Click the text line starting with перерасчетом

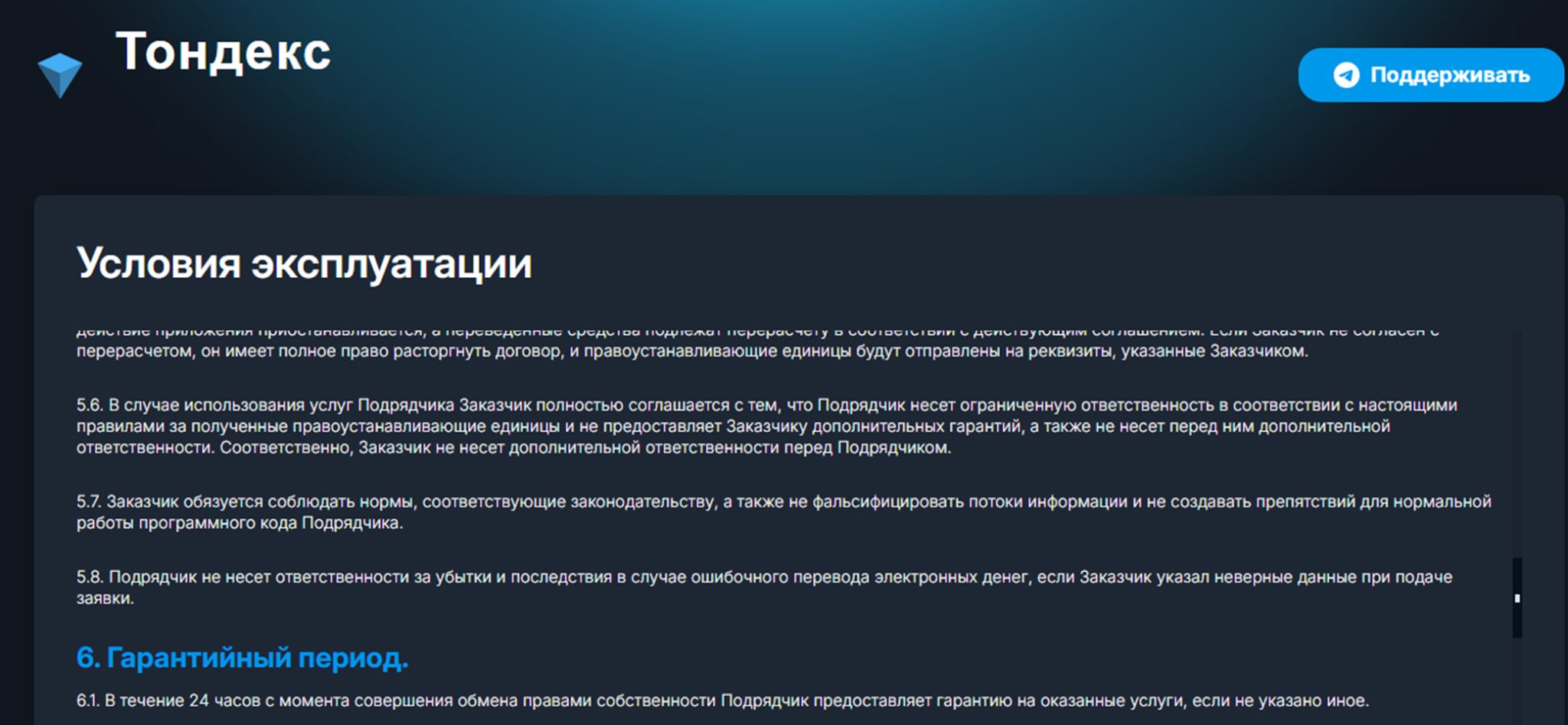tap(692, 351)
